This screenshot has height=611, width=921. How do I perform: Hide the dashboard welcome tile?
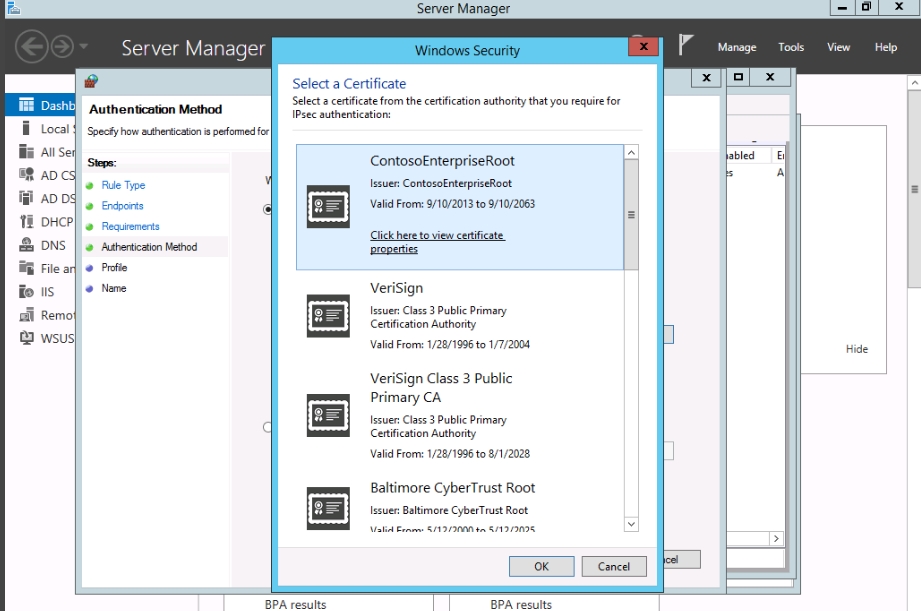[856, 349]
